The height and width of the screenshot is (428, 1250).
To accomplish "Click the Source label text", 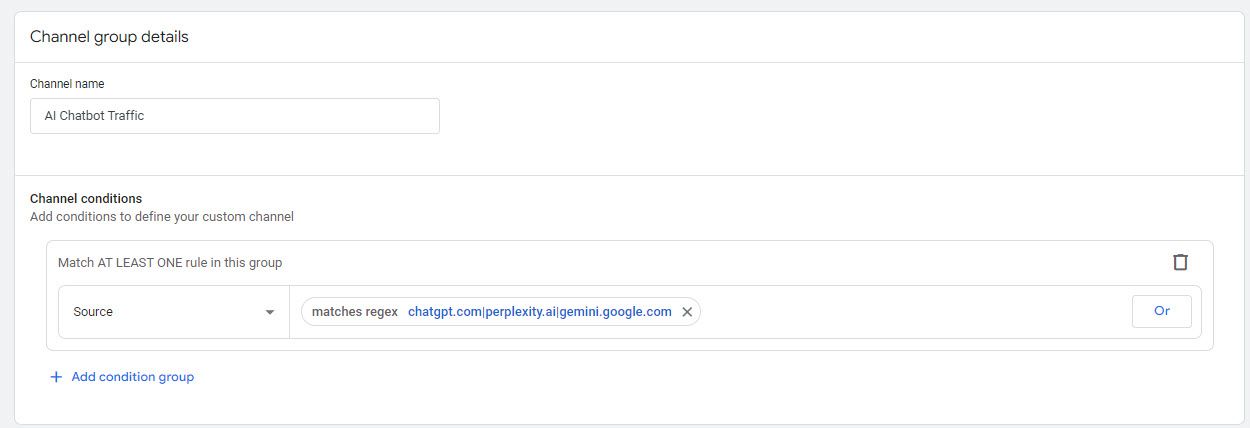I will (x=93, y=312).
